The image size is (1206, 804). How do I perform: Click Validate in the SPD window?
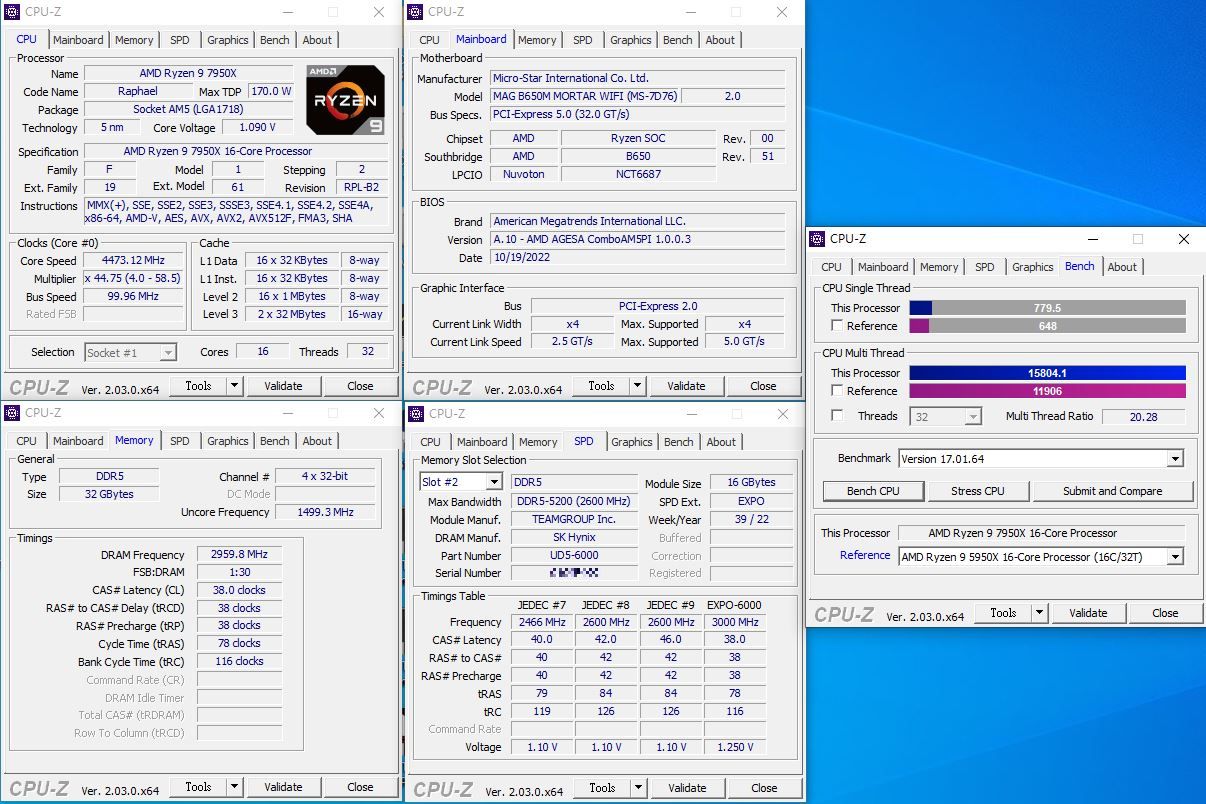point(687,788)
